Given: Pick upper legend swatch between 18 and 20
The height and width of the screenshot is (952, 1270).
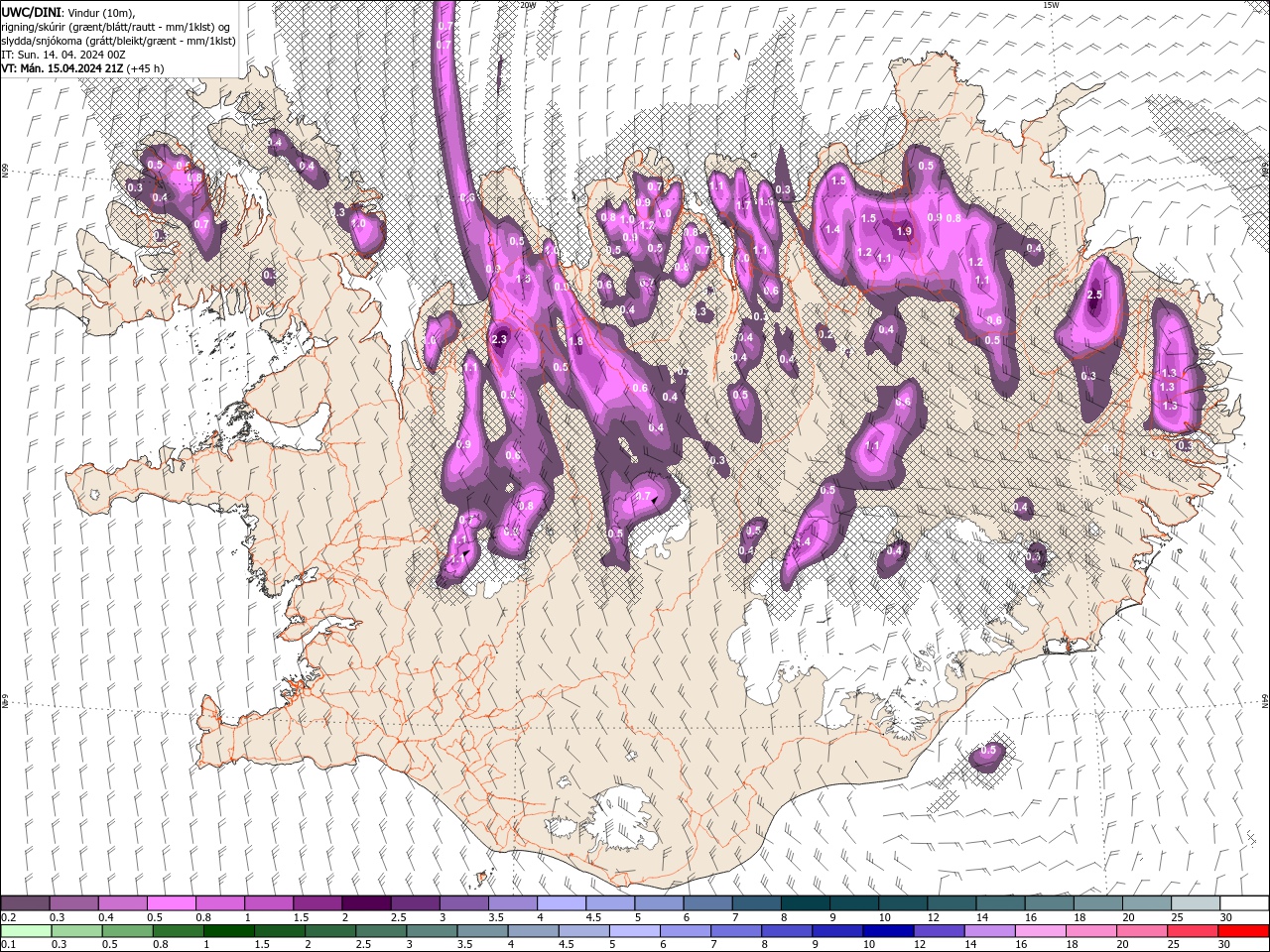Looking at the screenshot, I should [1098, 903].
